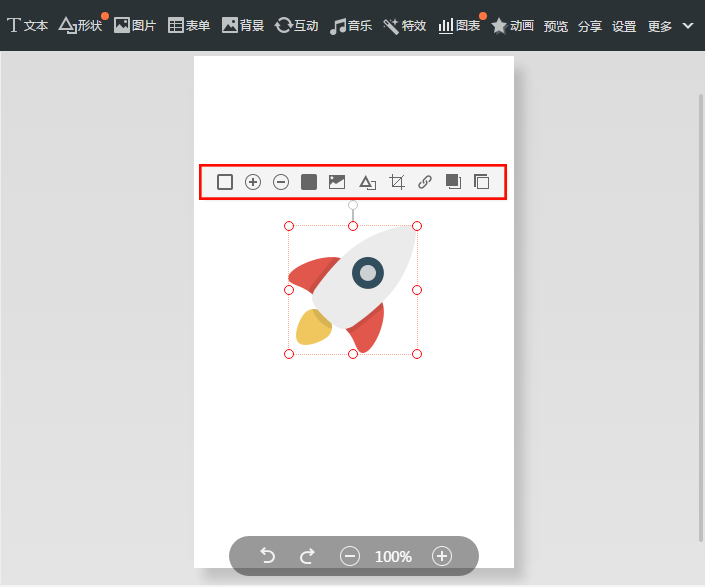The height and width of the screenshot is (587, 705).
Task: Click the replace picture icon
Action: click(x=337, y=182)
